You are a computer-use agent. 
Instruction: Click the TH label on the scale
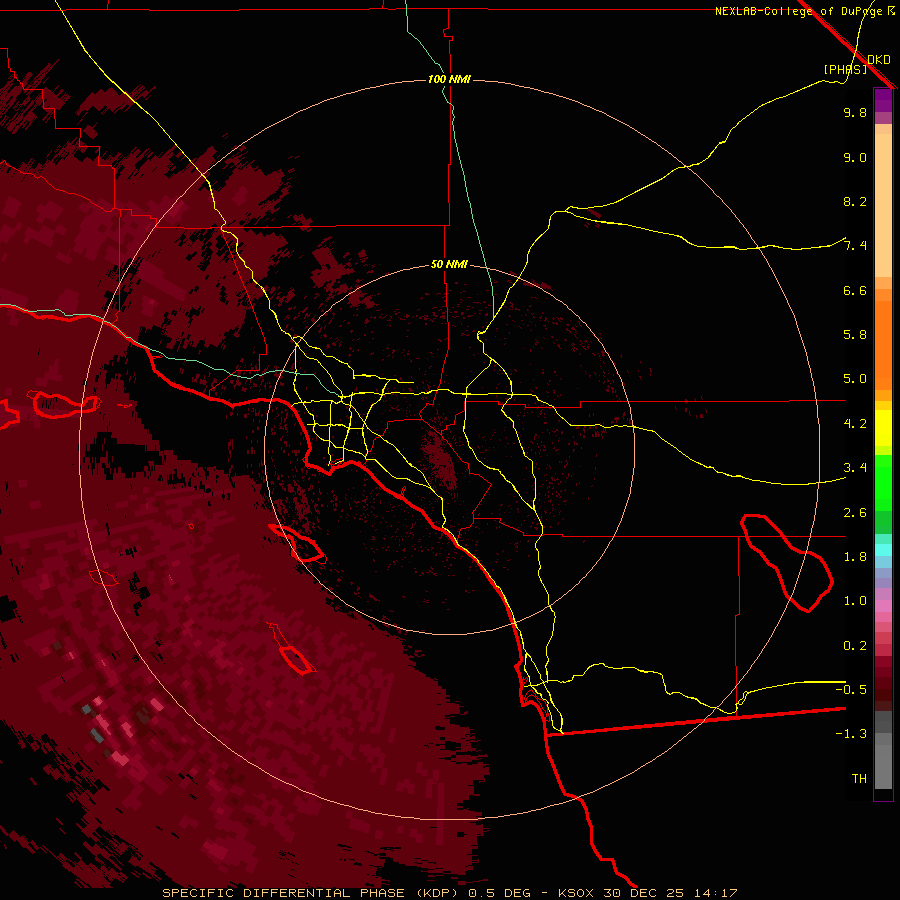pos(858,778)
